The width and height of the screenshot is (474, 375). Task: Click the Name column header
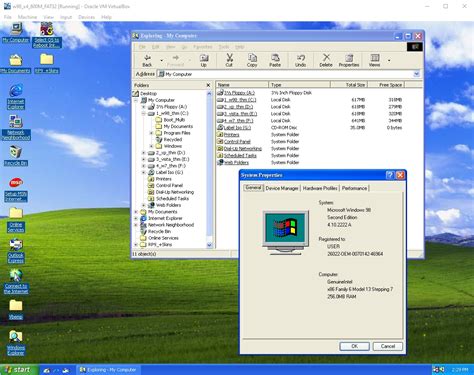pyautogui.click(x=242, y=85)
